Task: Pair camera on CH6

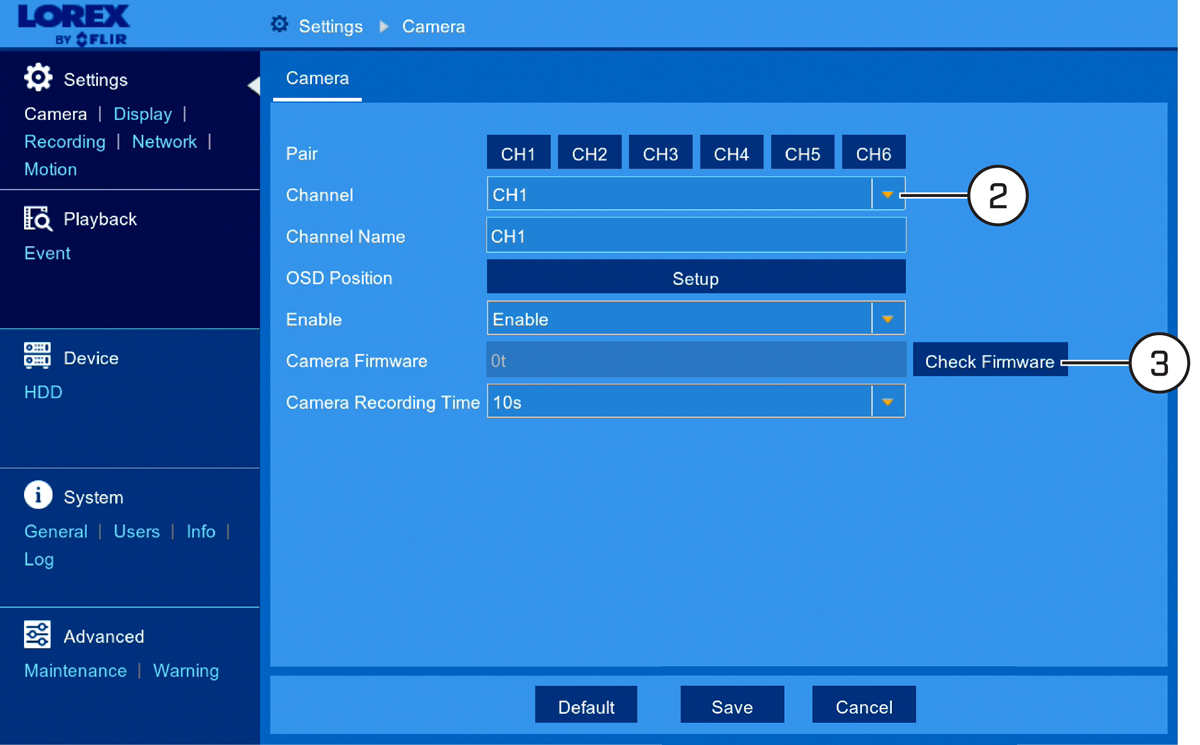Action: (x=873, y=153)
